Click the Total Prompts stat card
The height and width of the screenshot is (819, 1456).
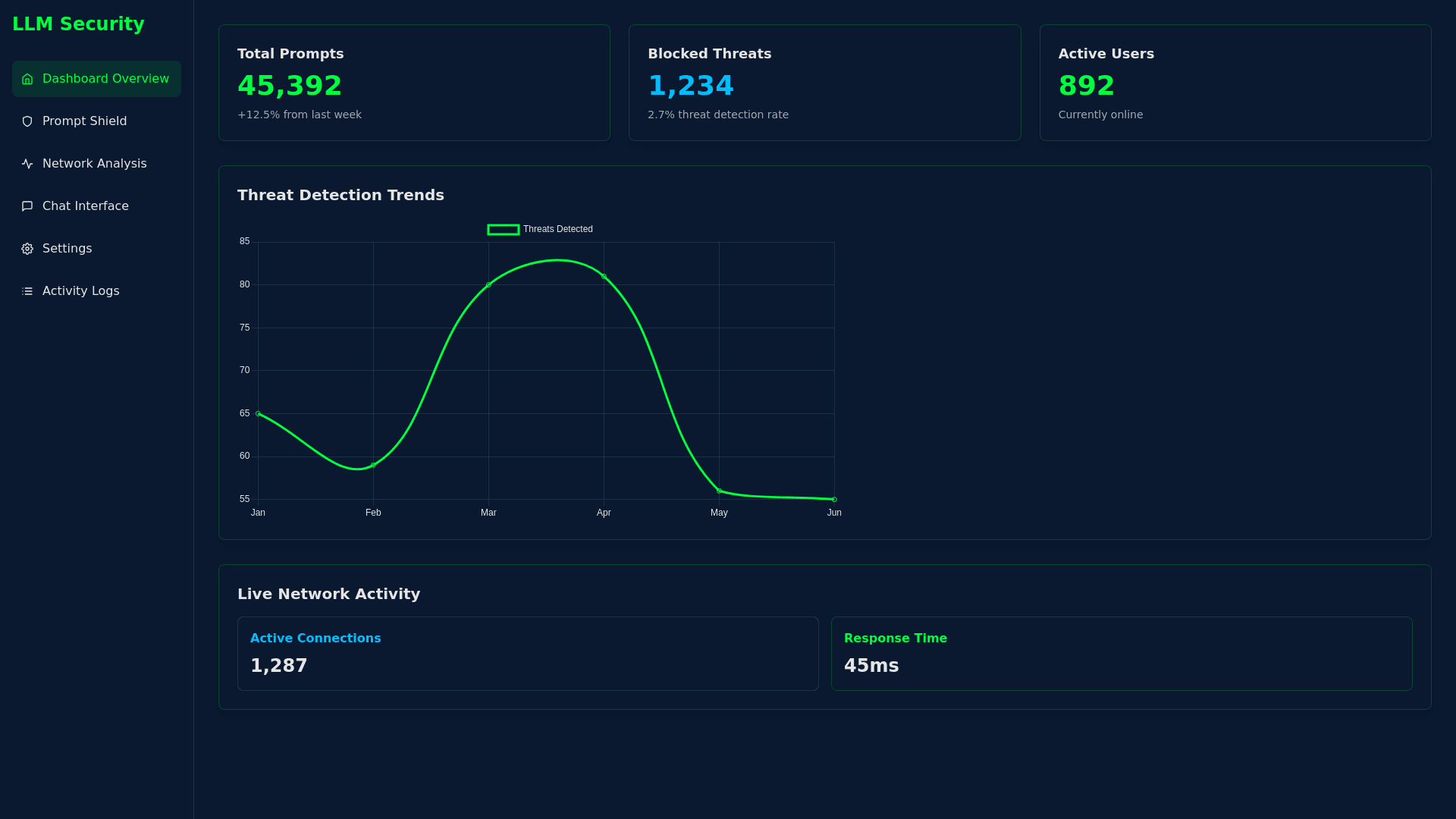(x=414, y=83)
